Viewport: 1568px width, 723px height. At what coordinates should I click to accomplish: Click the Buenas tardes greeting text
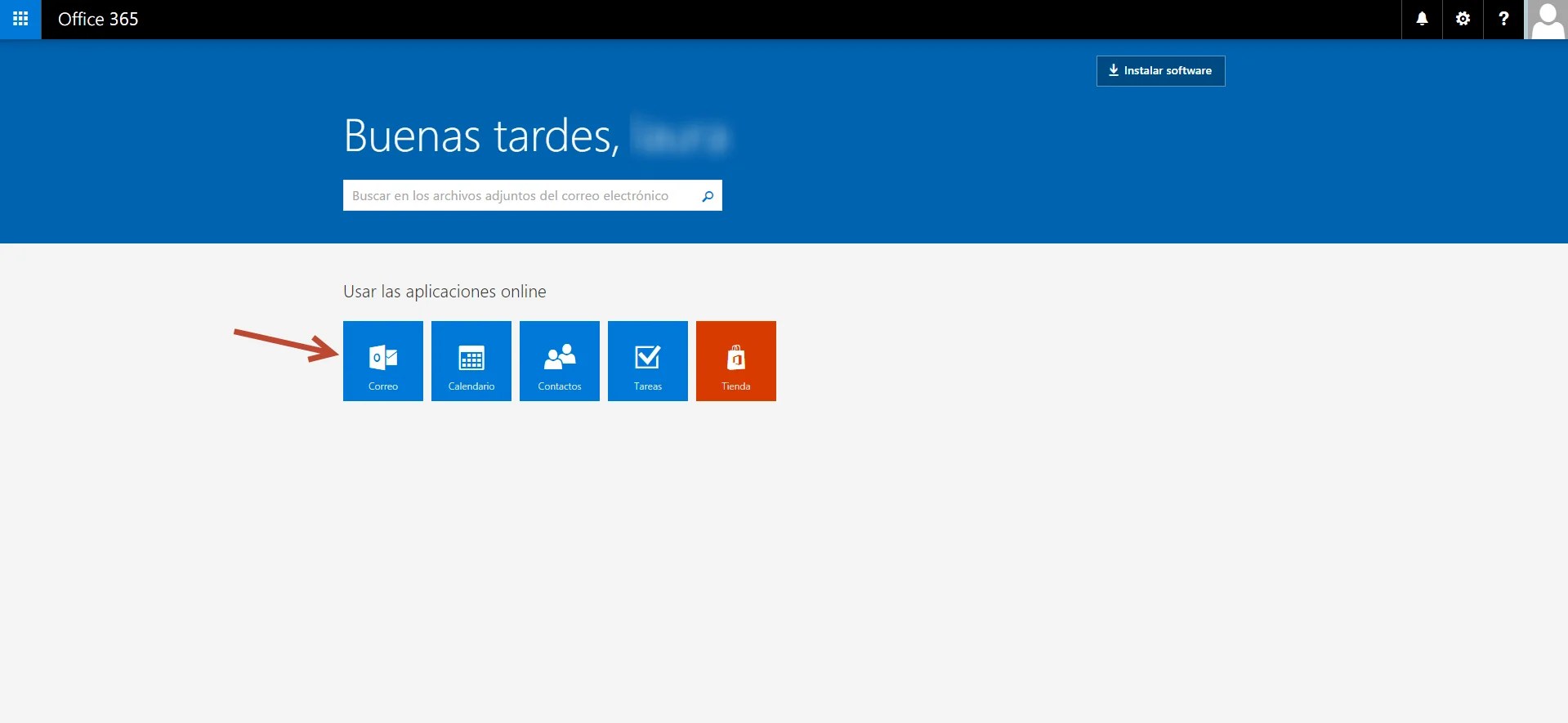click(x=482, y=136)
